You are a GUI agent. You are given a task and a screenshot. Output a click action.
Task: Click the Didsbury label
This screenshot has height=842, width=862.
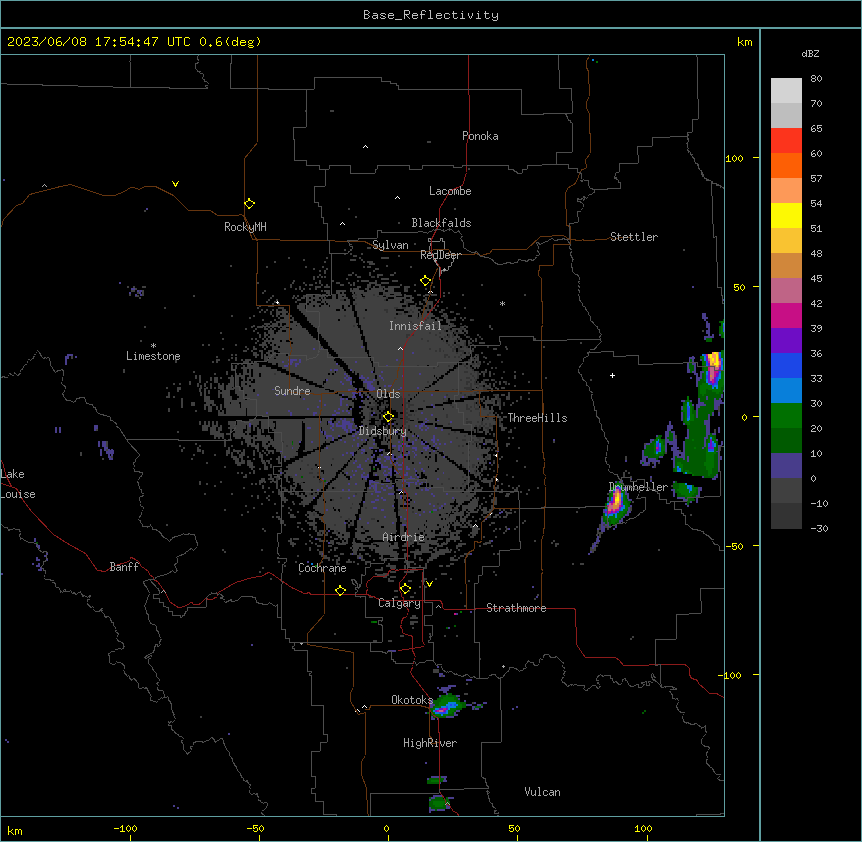(383, 431)
